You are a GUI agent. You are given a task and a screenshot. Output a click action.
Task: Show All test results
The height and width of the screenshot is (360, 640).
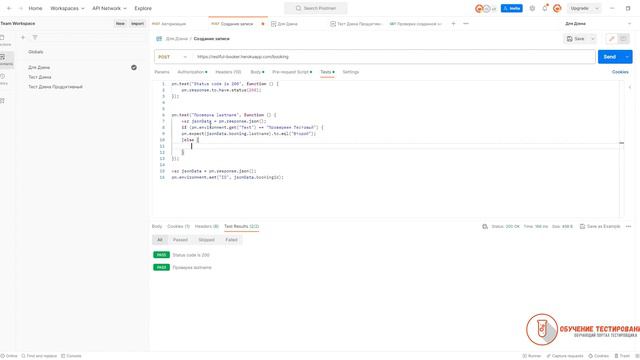pos(160,240)
